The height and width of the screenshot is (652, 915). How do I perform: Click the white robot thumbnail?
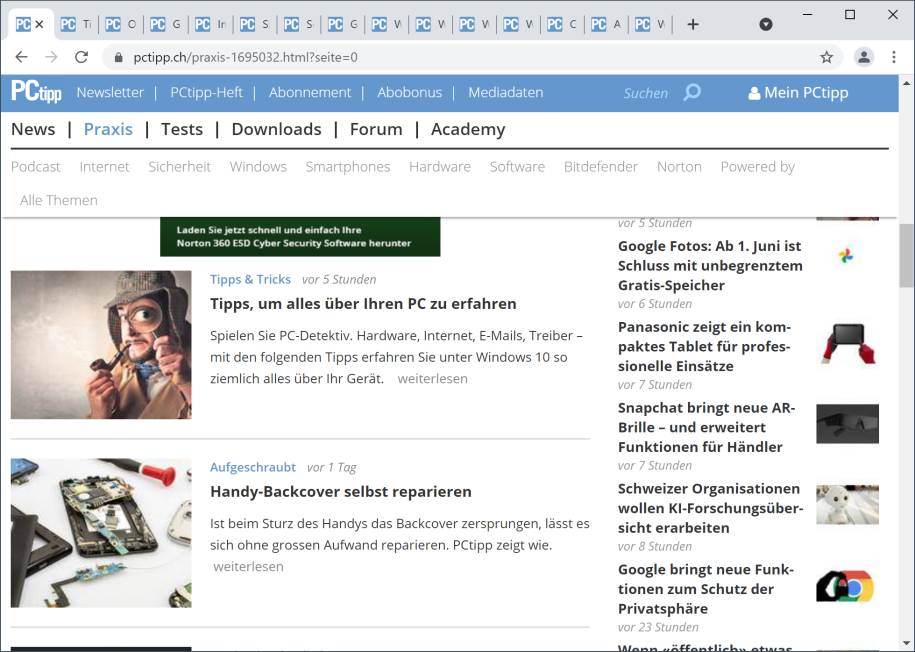(847, 504)
